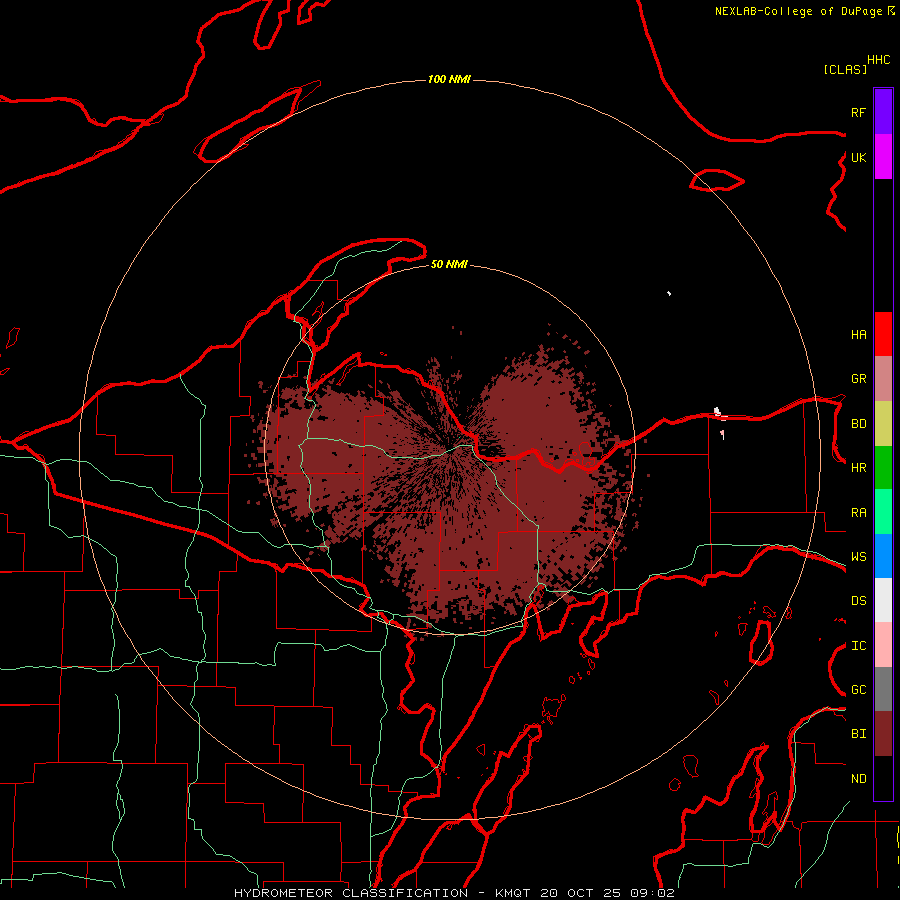Click the HA legend label
Screen dimensions: 900x900
[858, 334]
